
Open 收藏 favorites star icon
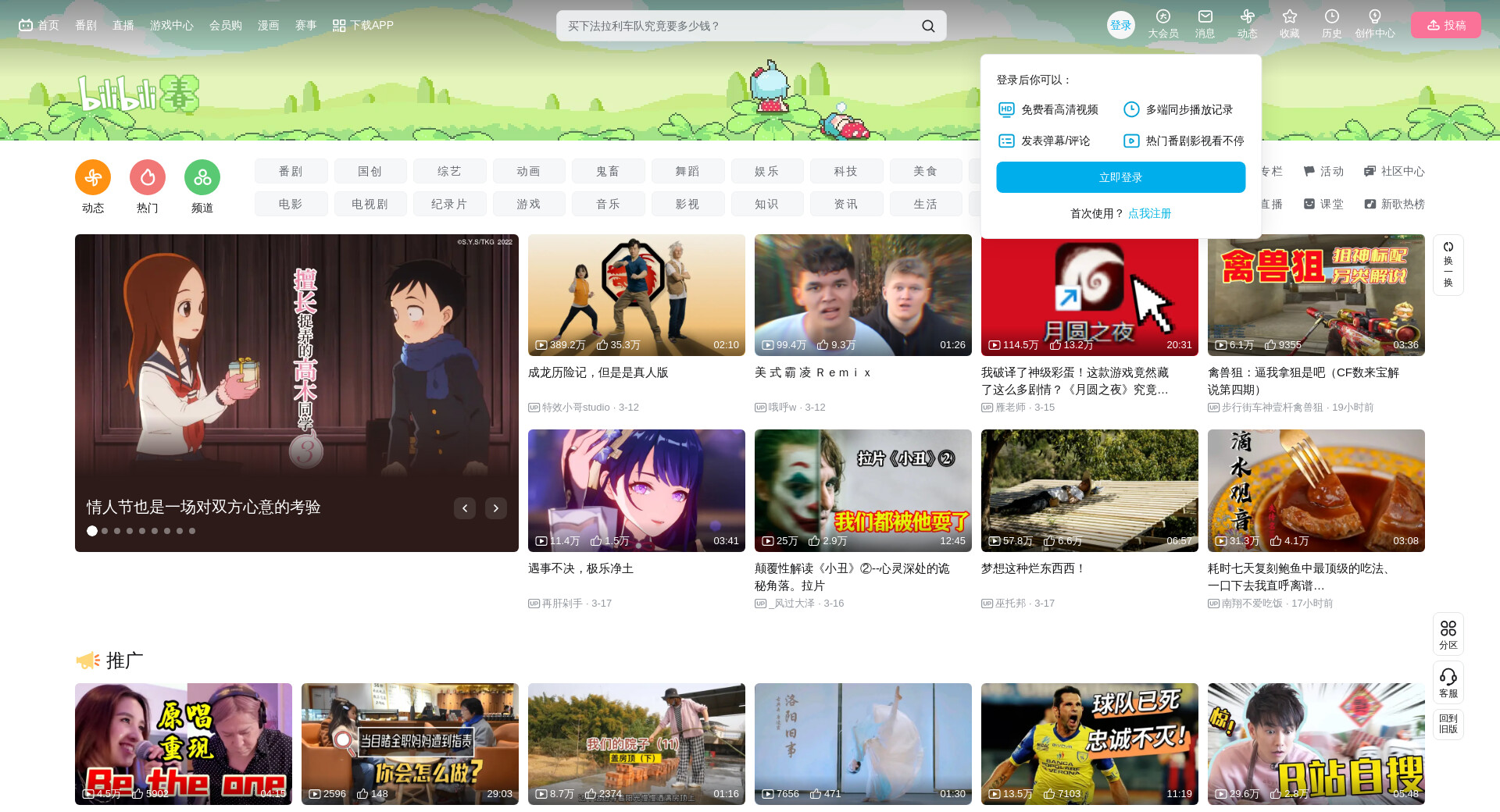point(1290,24)
